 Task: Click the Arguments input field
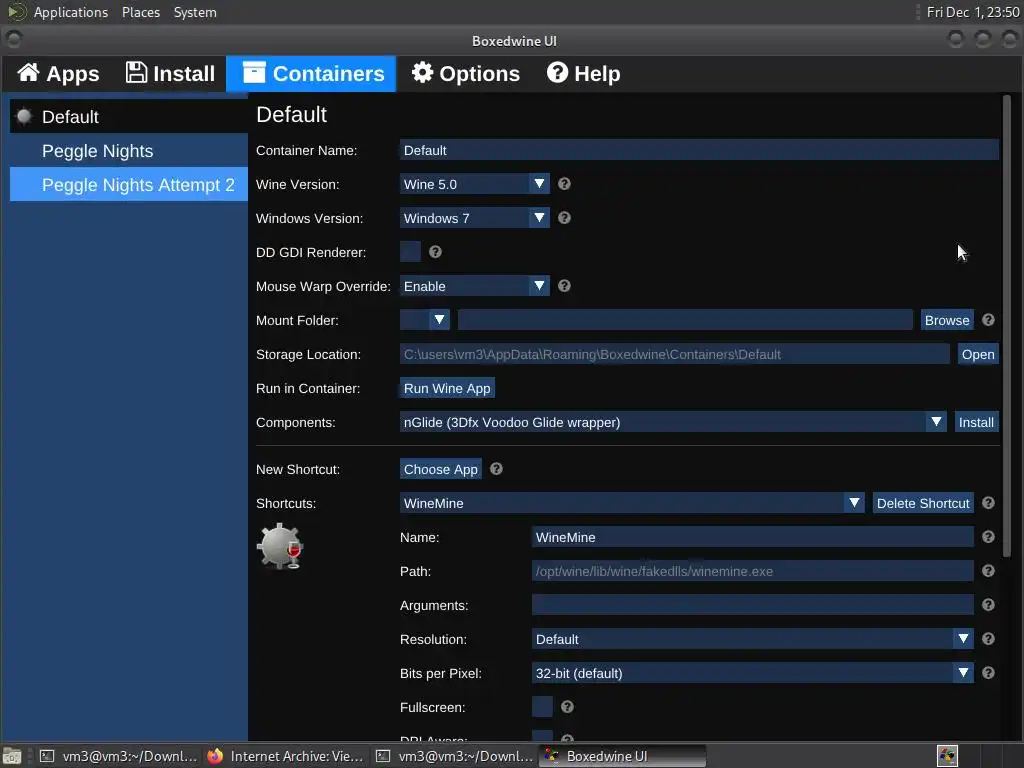[752, 605]
